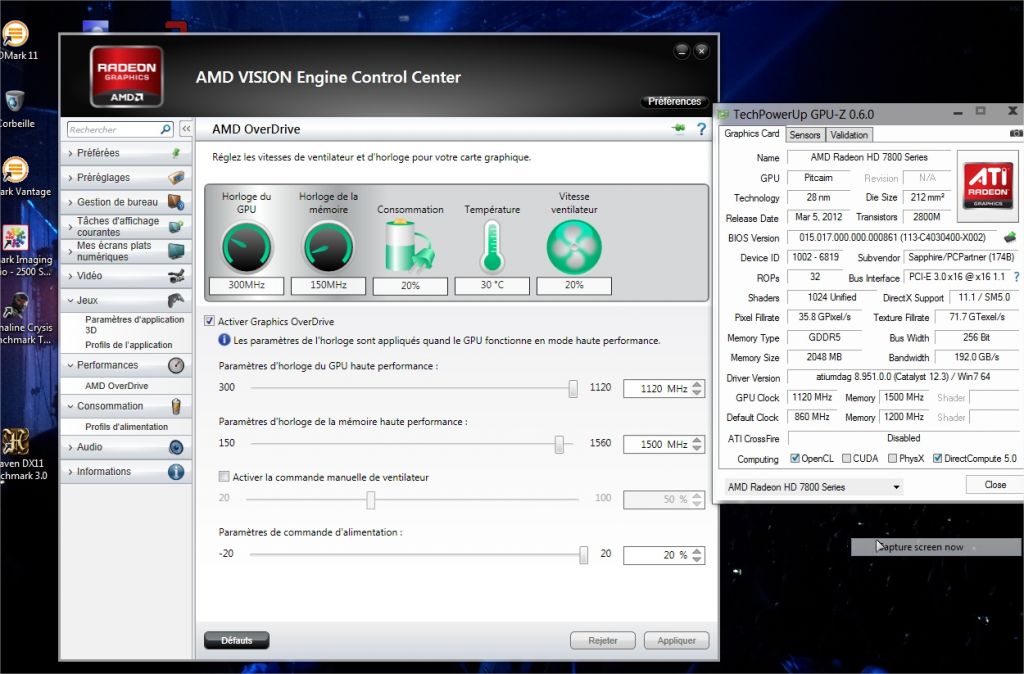Click the GPU-Z PCI-E help question mark
This screenshot has width=1024, height=674.
(1017, 277)
